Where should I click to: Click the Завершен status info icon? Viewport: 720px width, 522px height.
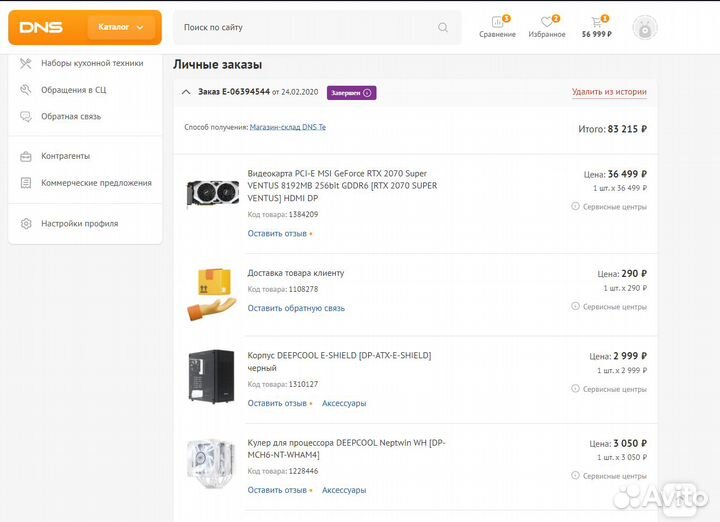367,92
